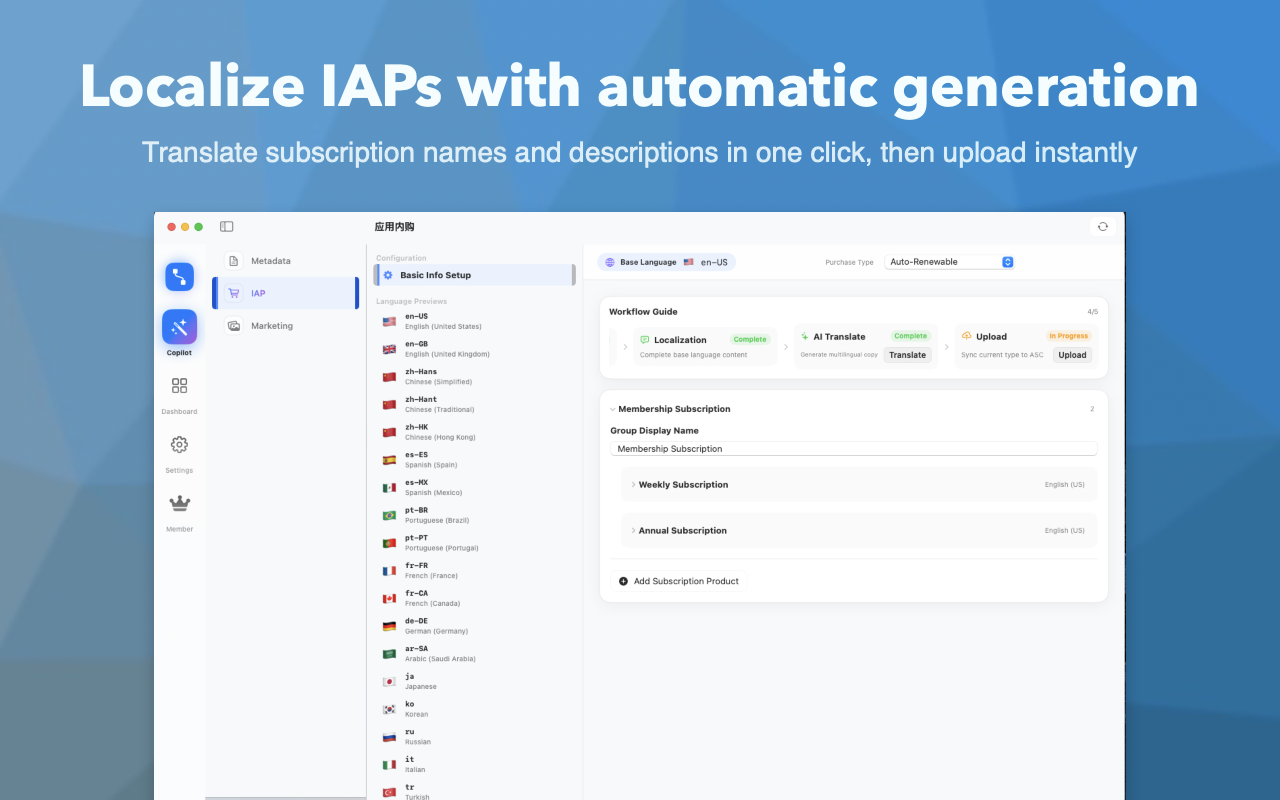The image size is (1280, 800).
Task: Click the Metadata document icon
Action: click(x=233, y=260)
